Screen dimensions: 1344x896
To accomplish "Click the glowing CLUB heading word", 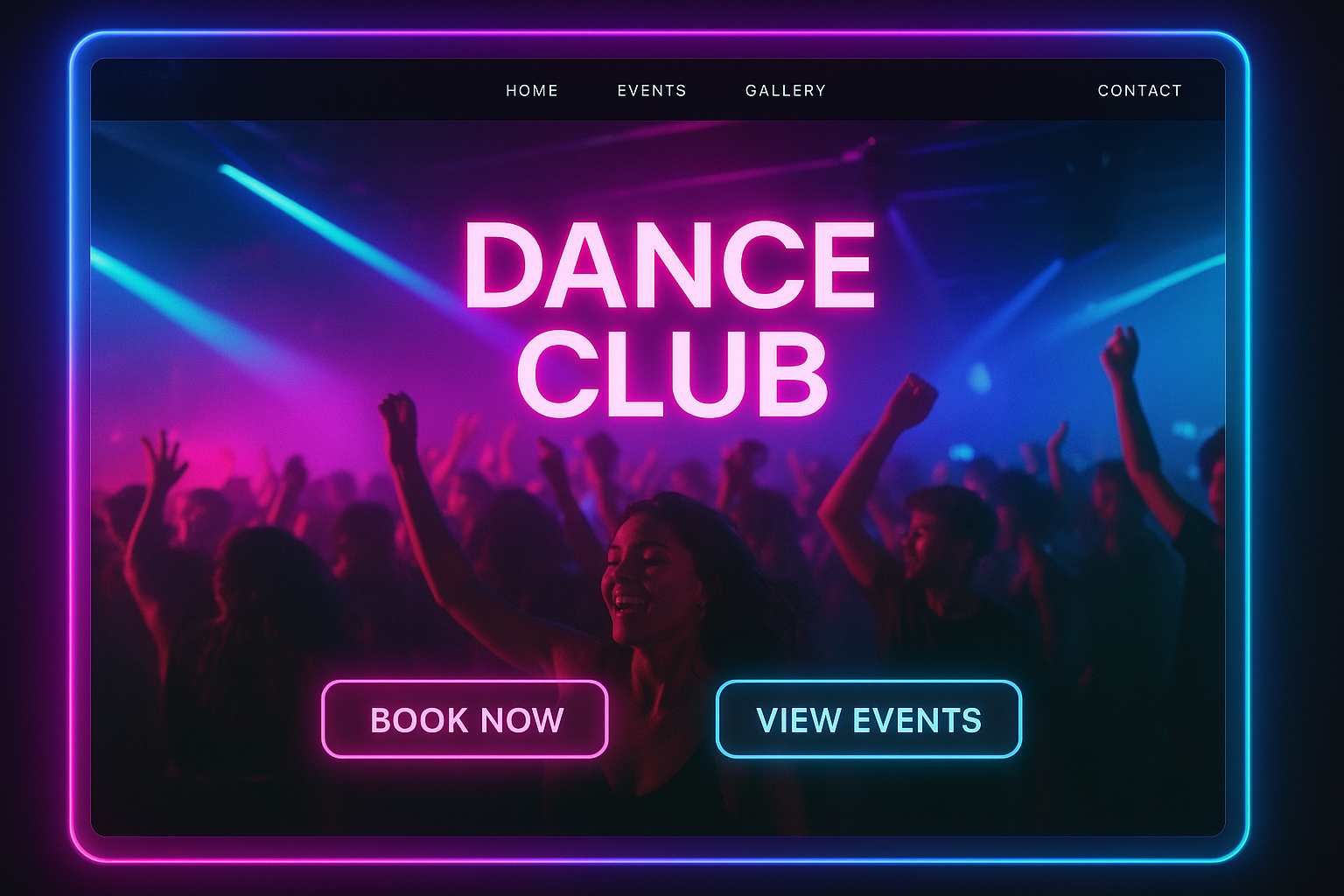I will tap(672, 374).
